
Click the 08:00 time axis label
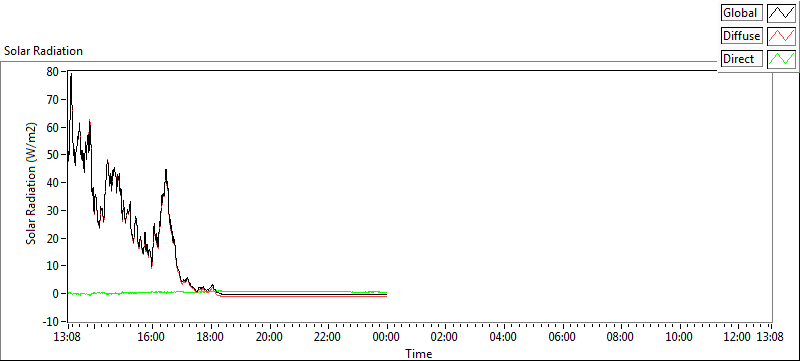point(621,337)
